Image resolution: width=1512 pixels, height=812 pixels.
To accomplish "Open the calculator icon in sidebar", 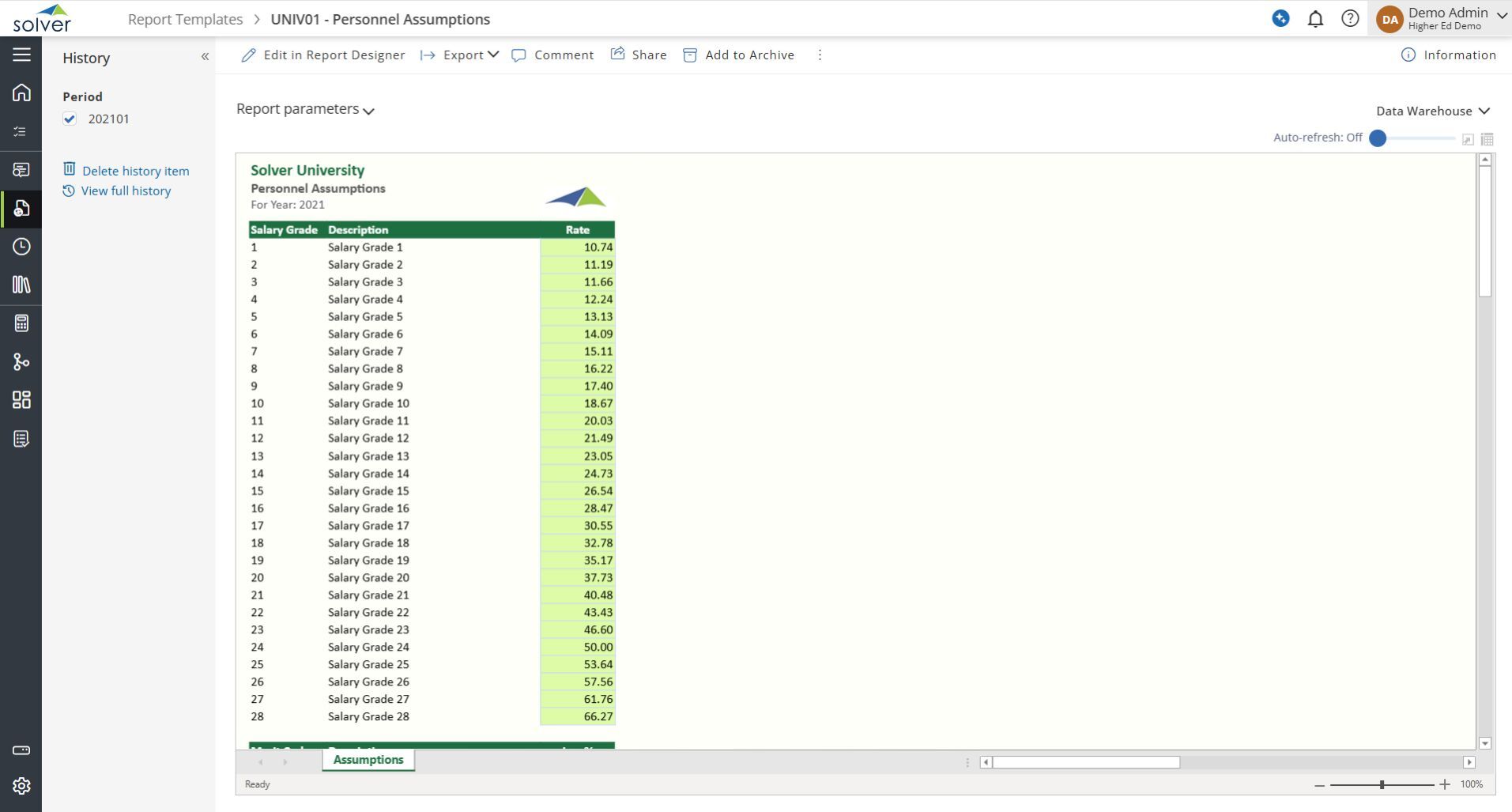I will tap(21, 323).
